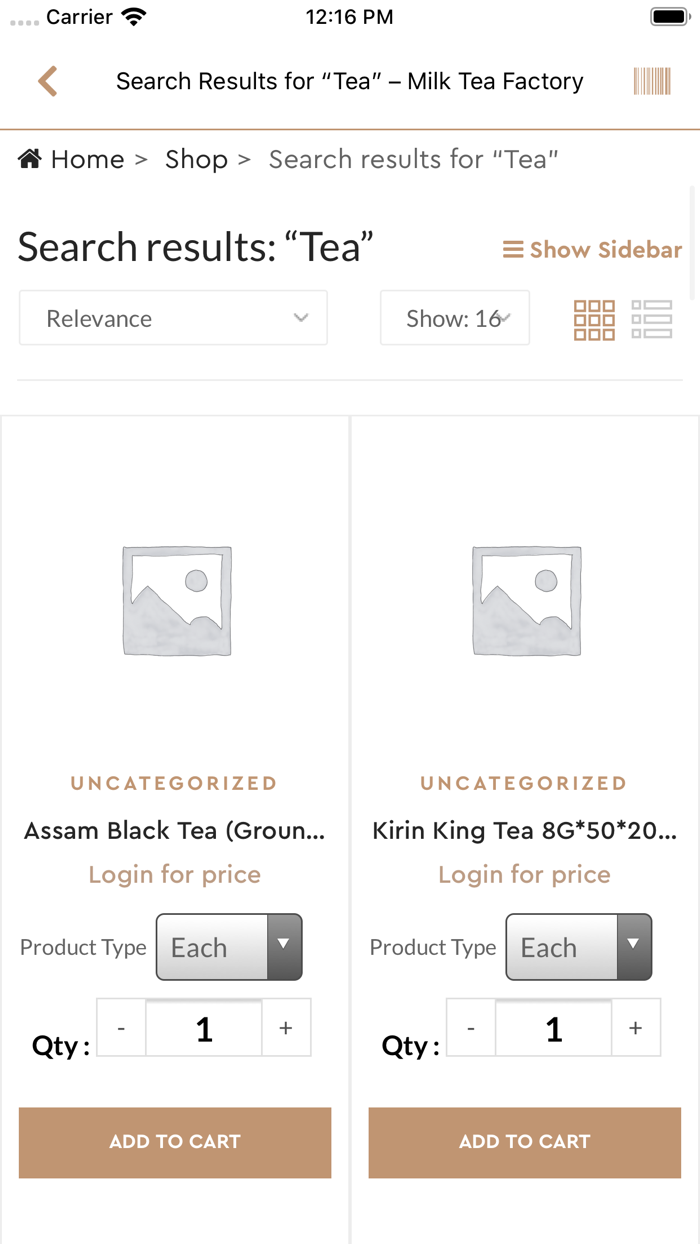Screen dimensions: 700x1244
Task: Expand Product Type dropdown for Assam Black Tea
Action: point(229,947)
